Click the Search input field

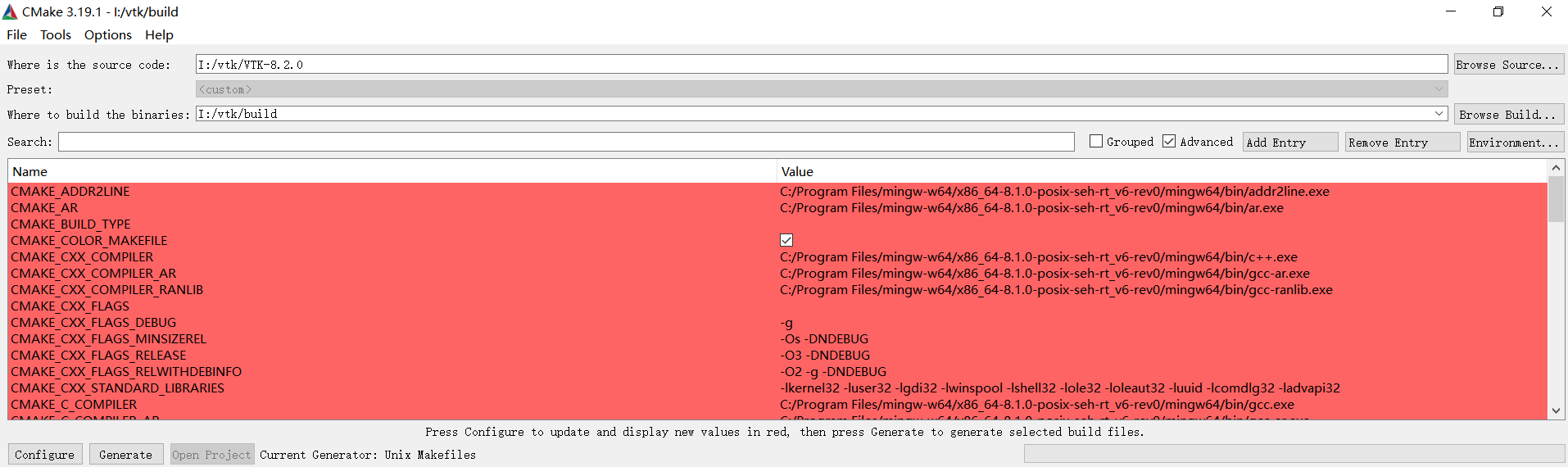(566, 142)
